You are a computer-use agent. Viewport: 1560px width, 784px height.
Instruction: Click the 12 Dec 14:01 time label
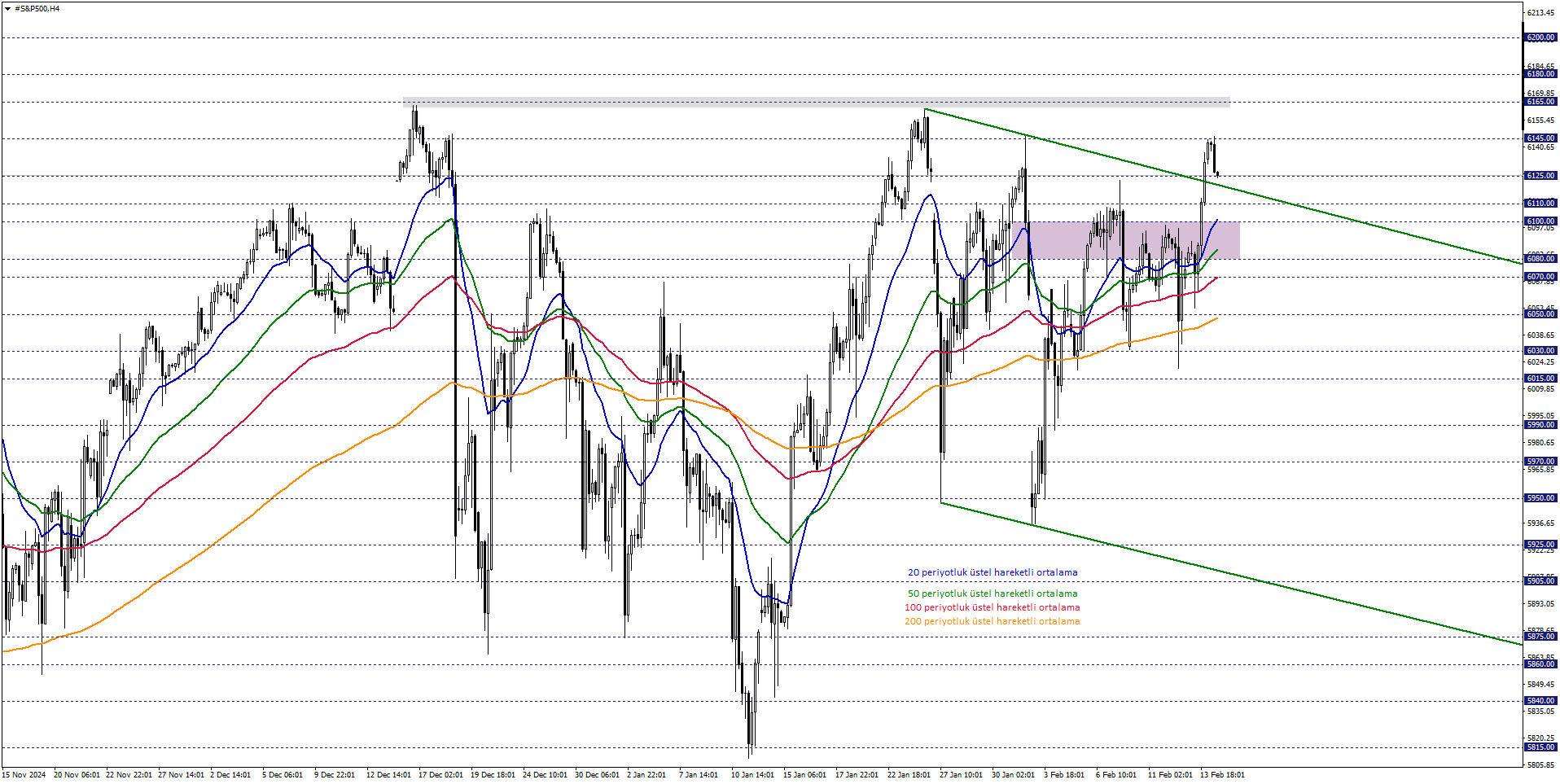(x=388, y=774)
